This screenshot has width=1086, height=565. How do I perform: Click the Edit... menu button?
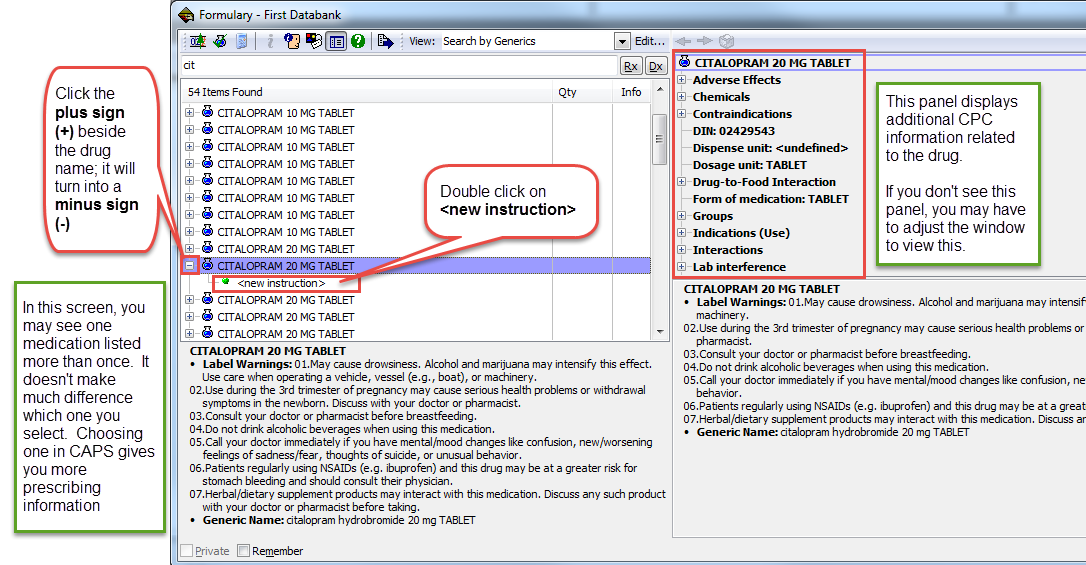(650, 41)
